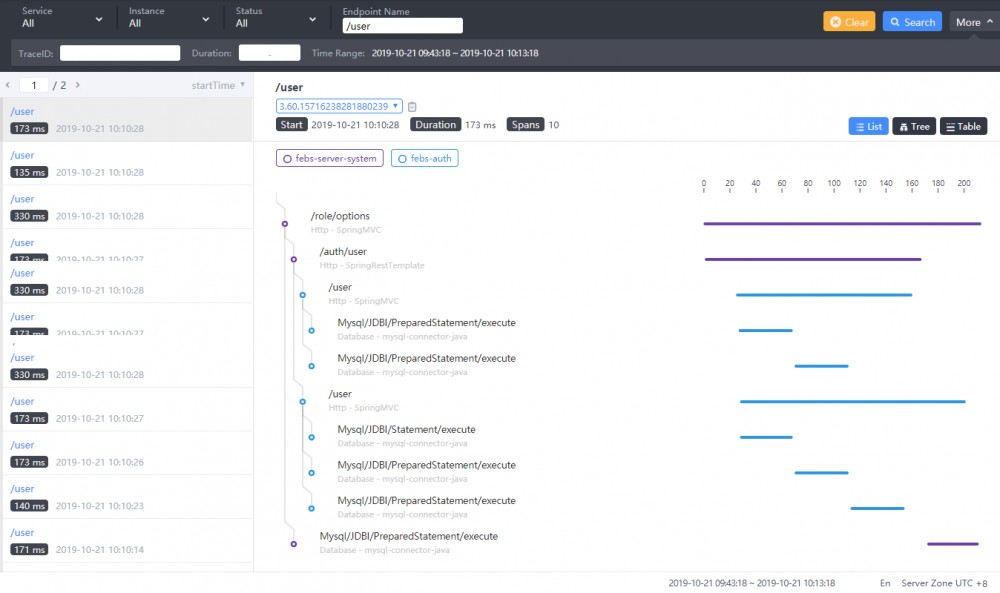Open the Instance dropdown
Screen dimensions: 1000x593
pyautogui.click(x=169, y=18)
